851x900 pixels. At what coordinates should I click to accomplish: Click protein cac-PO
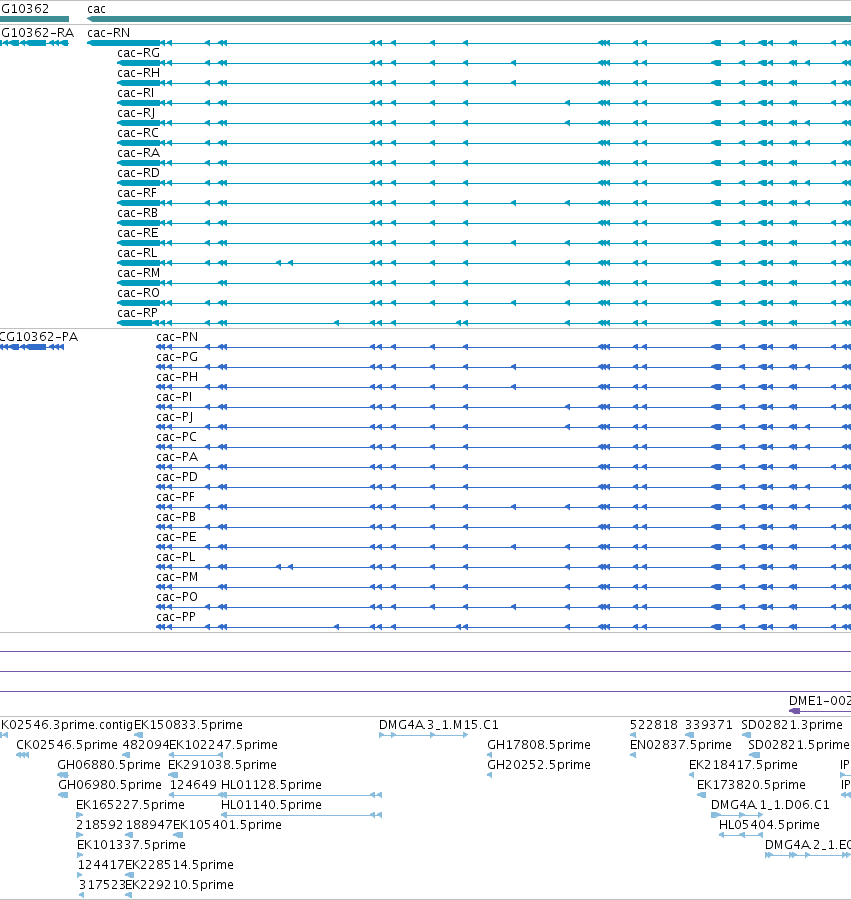(177, 598)
